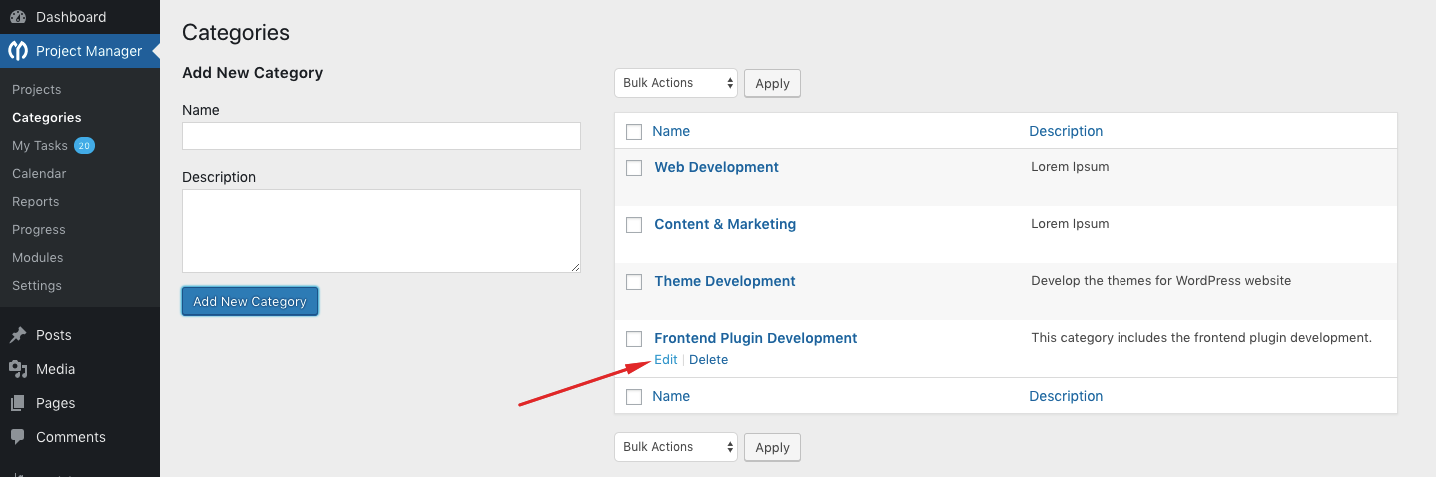Click Delete under Frontend Plugin Development
The image size is (1436, 477).
point(709,360)
